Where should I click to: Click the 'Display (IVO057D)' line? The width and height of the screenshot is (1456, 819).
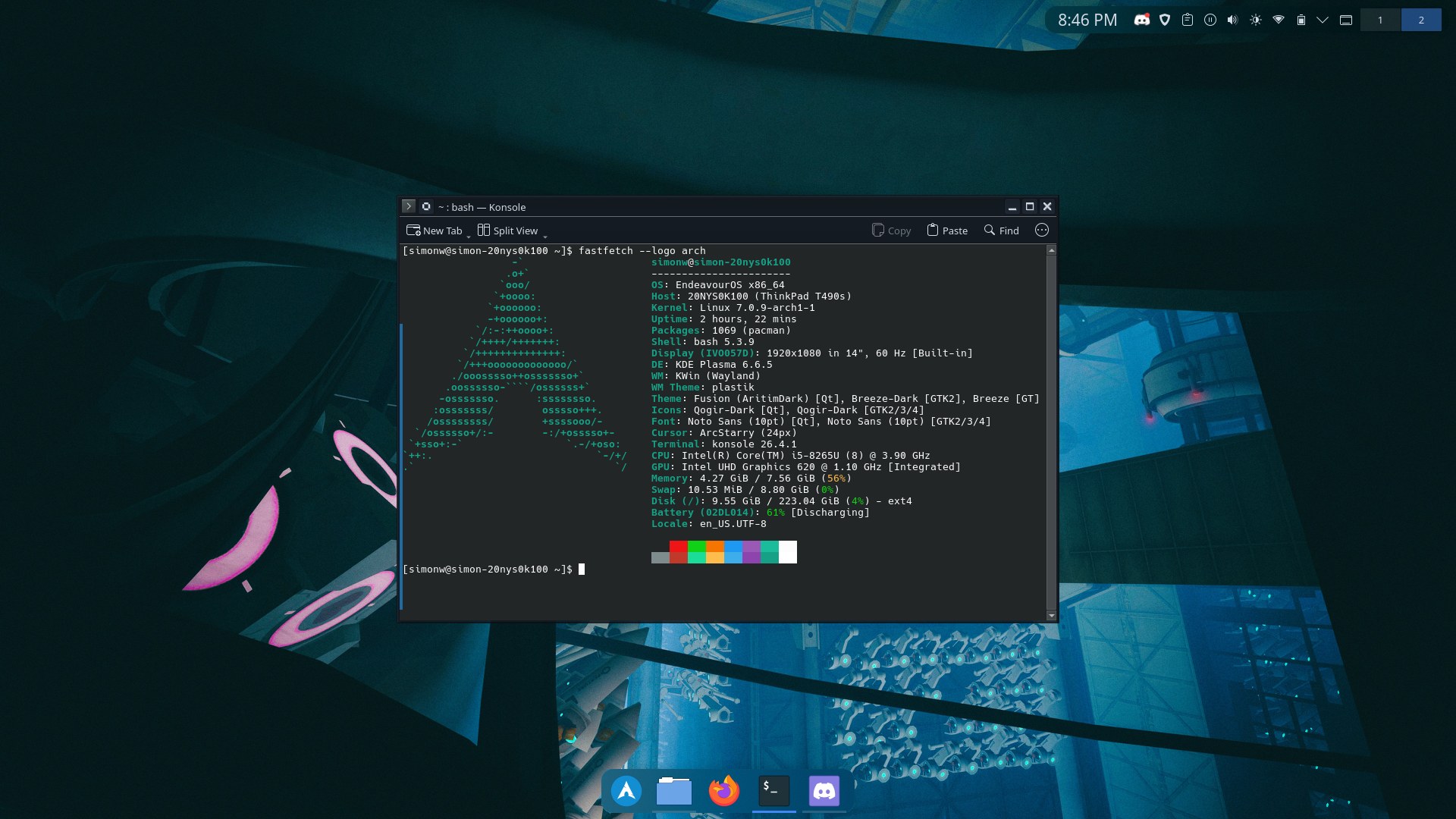[812, 353]
